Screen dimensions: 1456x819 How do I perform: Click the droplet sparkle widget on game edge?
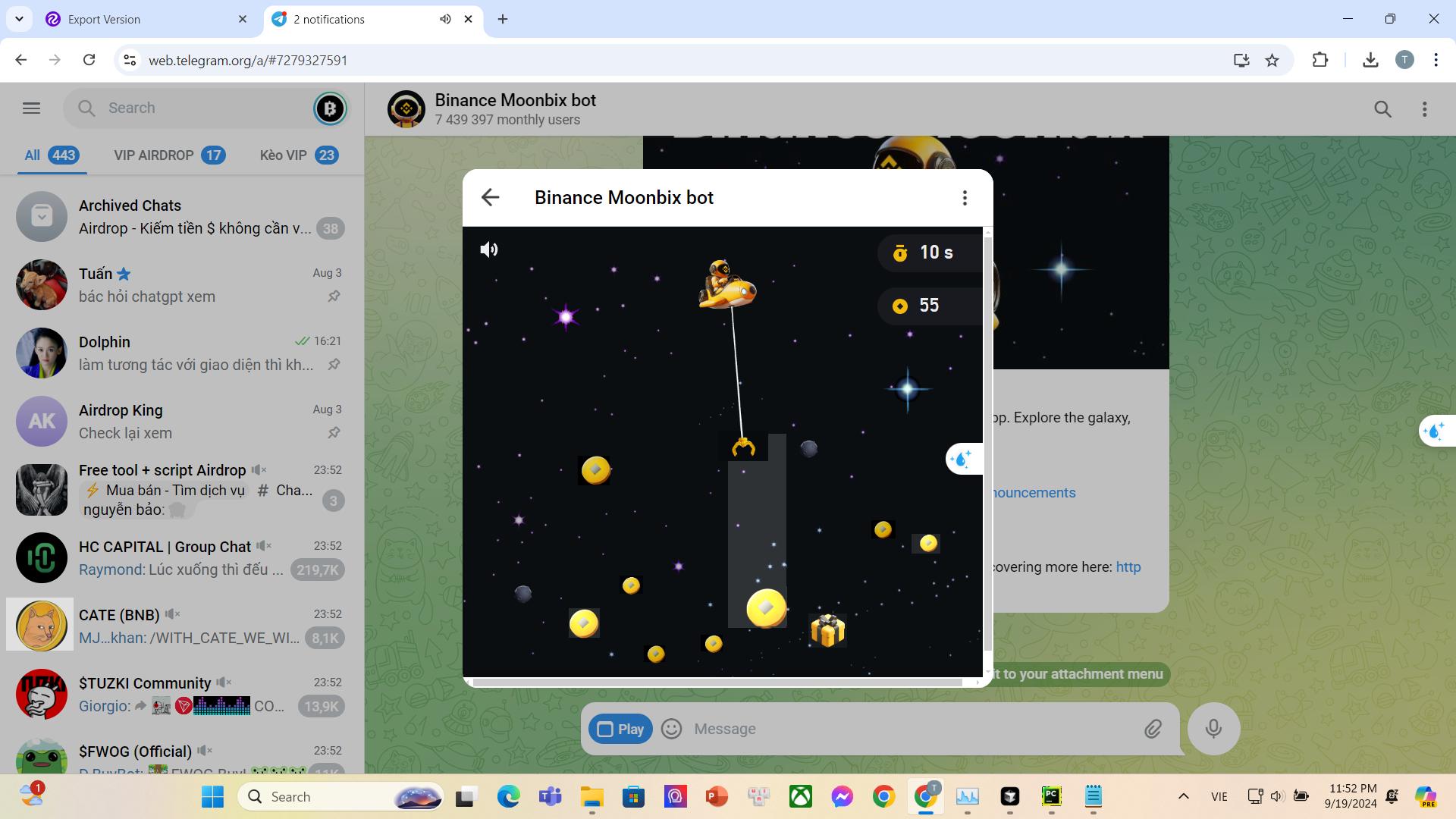(x=964, y=459)
